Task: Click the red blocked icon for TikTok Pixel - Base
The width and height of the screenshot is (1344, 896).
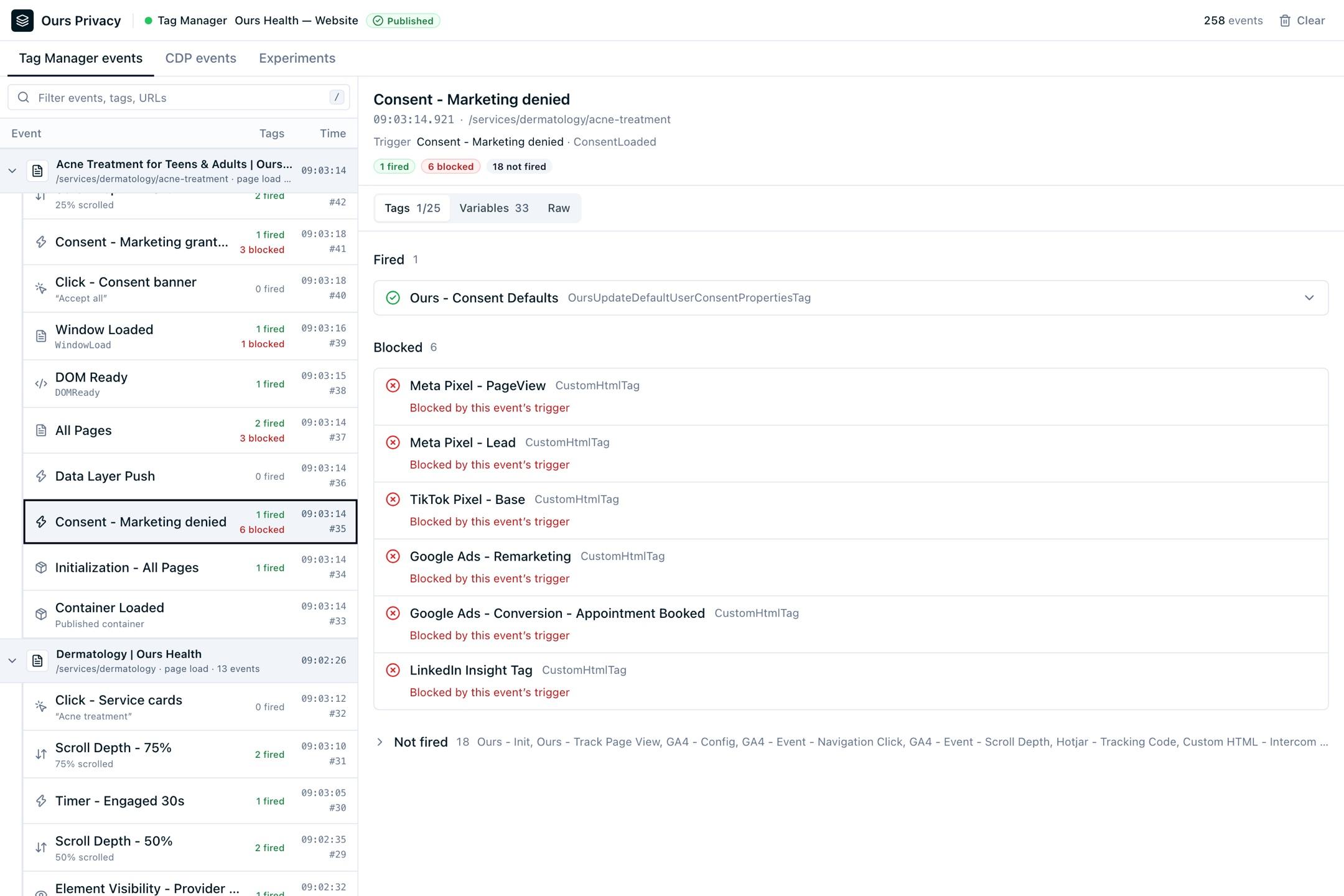Action: (x=393, y=500)
